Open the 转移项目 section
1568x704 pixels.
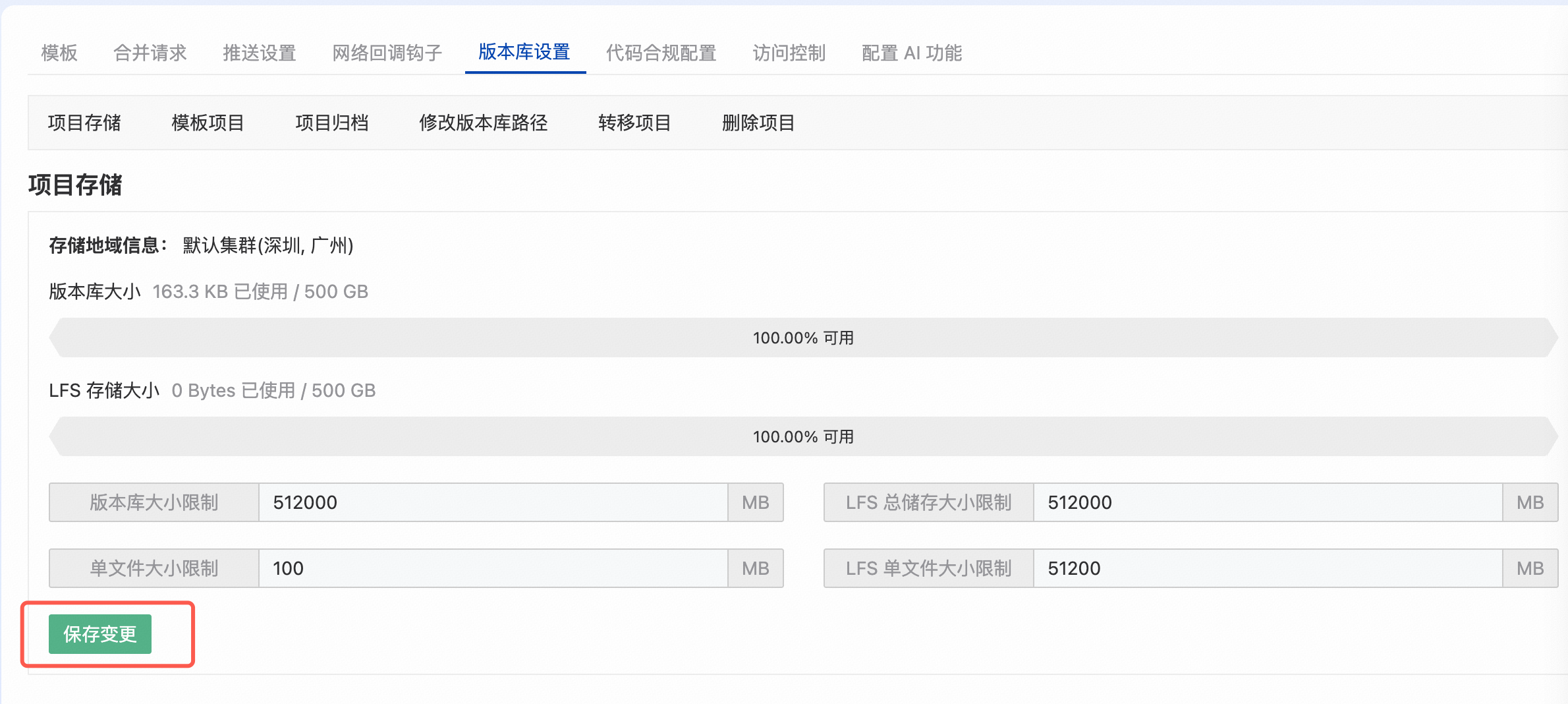tap(634, 123)
